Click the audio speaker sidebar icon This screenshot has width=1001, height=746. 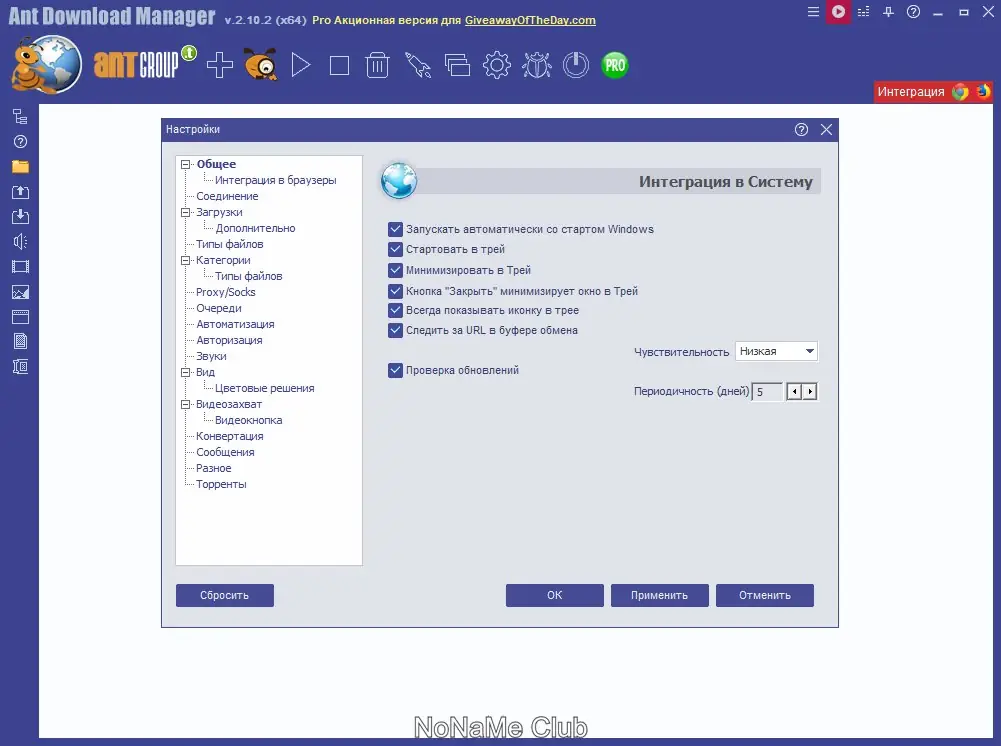pos(20,241)
